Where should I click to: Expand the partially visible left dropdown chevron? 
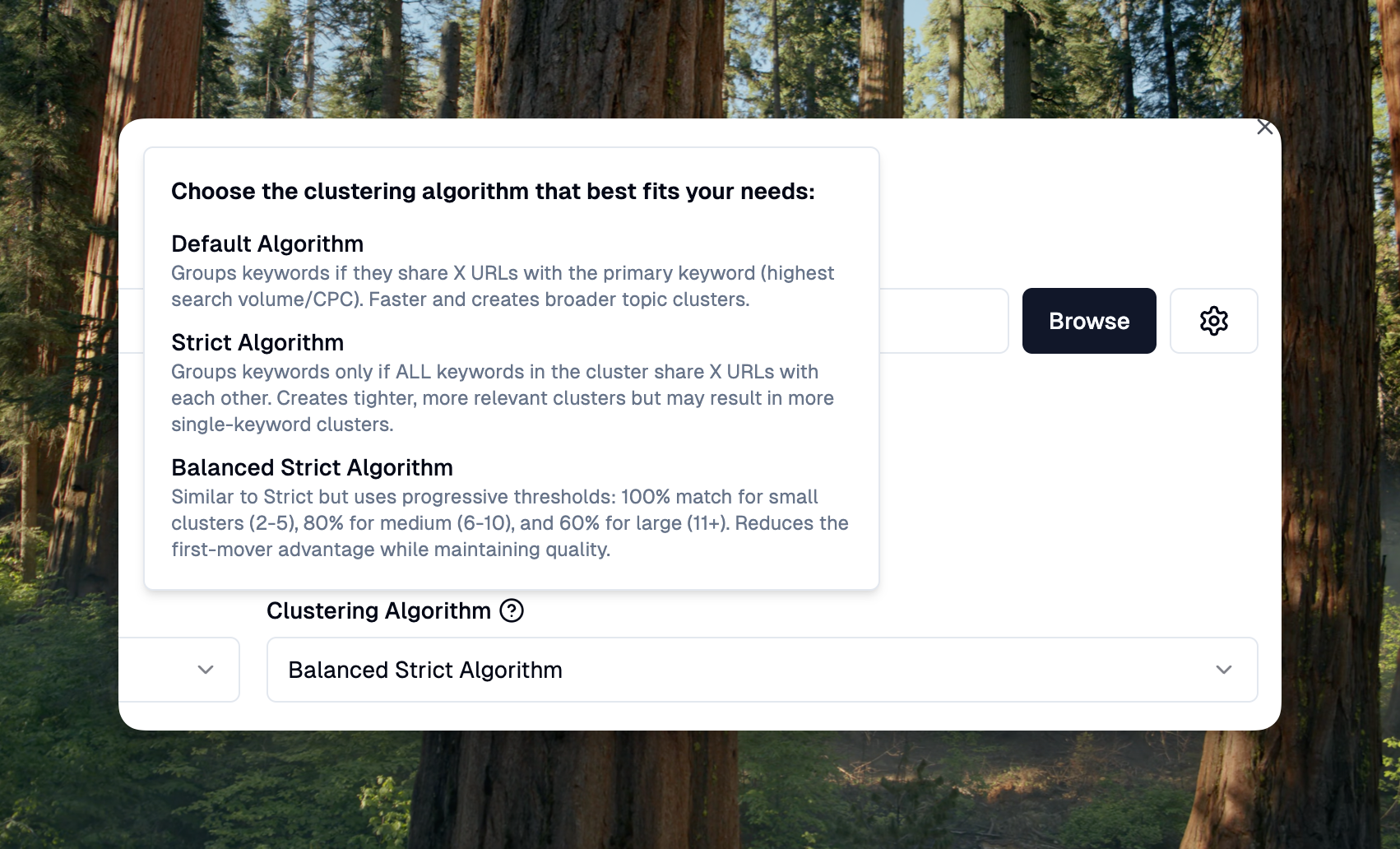point(206,670)
